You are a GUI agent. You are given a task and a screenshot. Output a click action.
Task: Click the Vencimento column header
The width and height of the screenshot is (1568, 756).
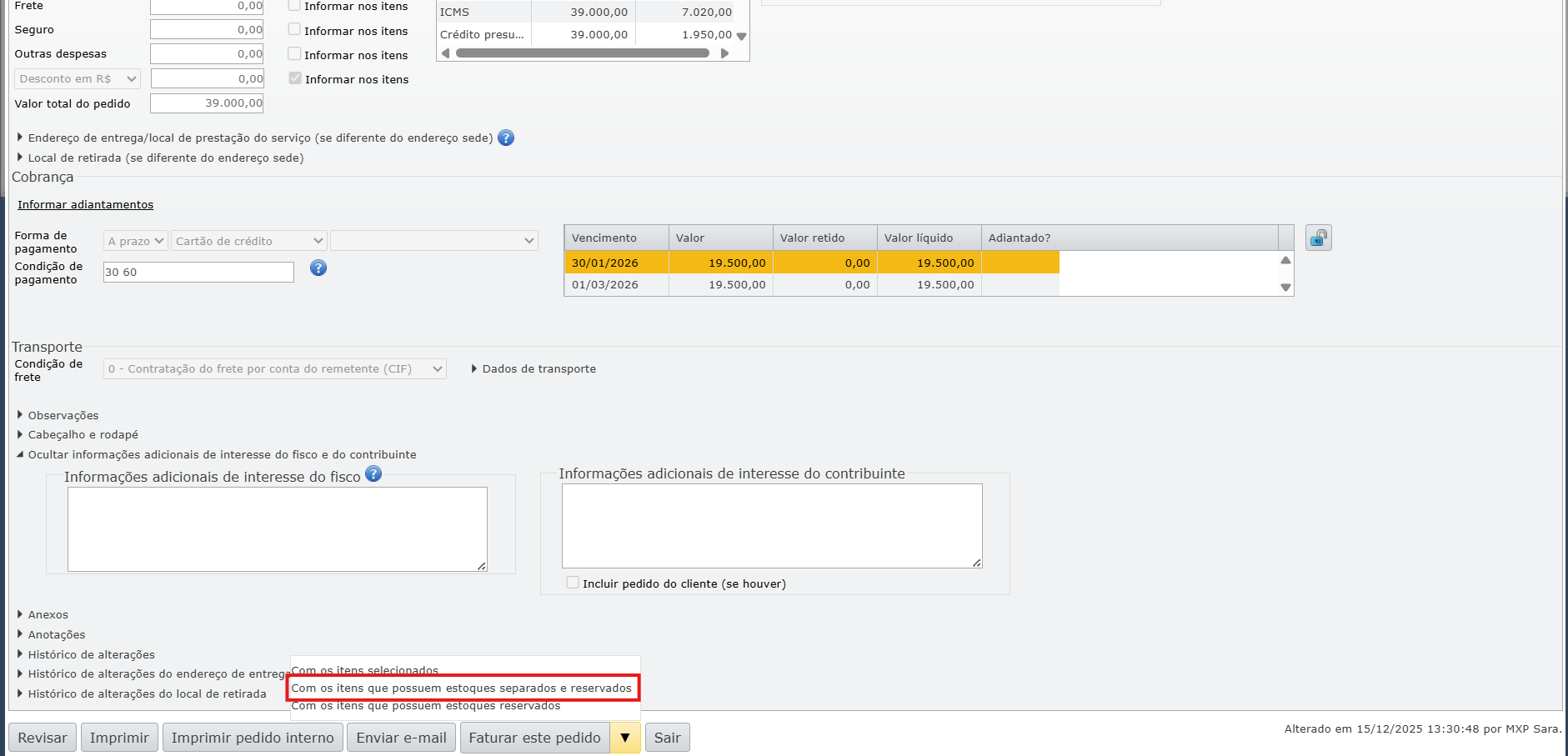(617, 238)
